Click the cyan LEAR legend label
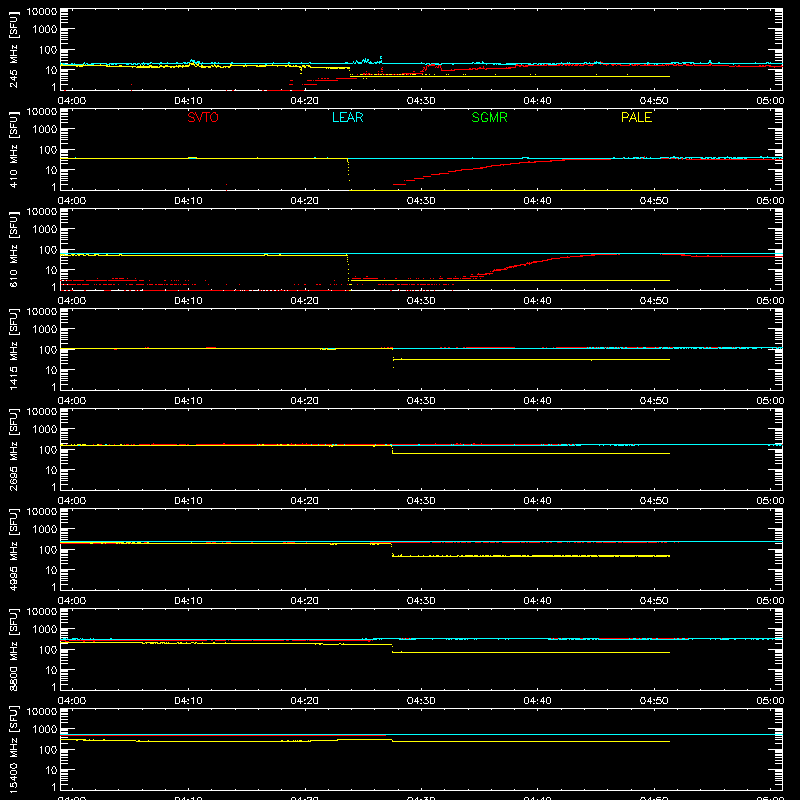This screenshot has height=800, width=800. point(347,118)
